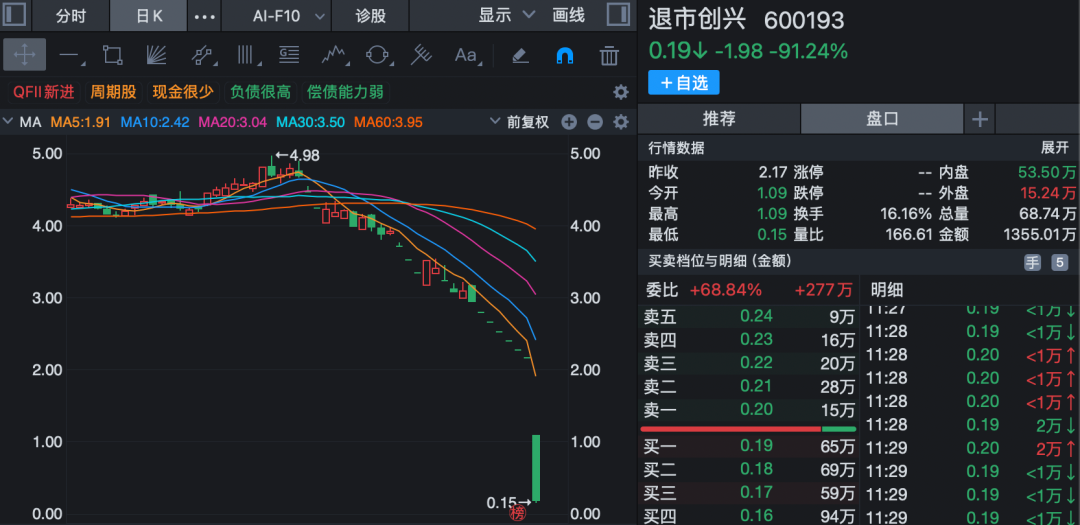Select the pitchfork drawing tool

pos(420,55)
